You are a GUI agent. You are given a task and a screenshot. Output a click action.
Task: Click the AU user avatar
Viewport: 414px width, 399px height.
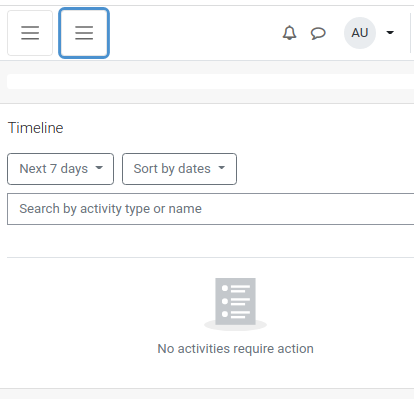coord(360,33)
